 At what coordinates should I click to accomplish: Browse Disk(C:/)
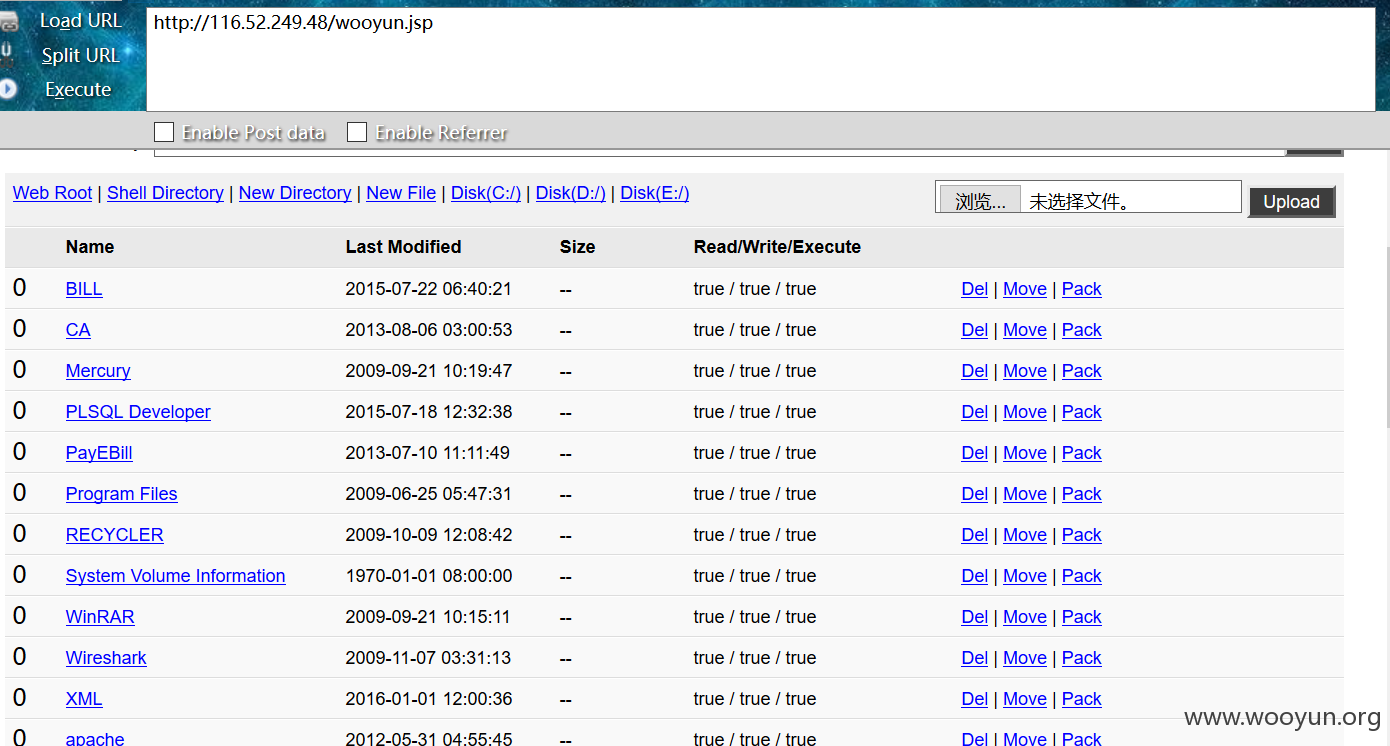tap(486, 193)
